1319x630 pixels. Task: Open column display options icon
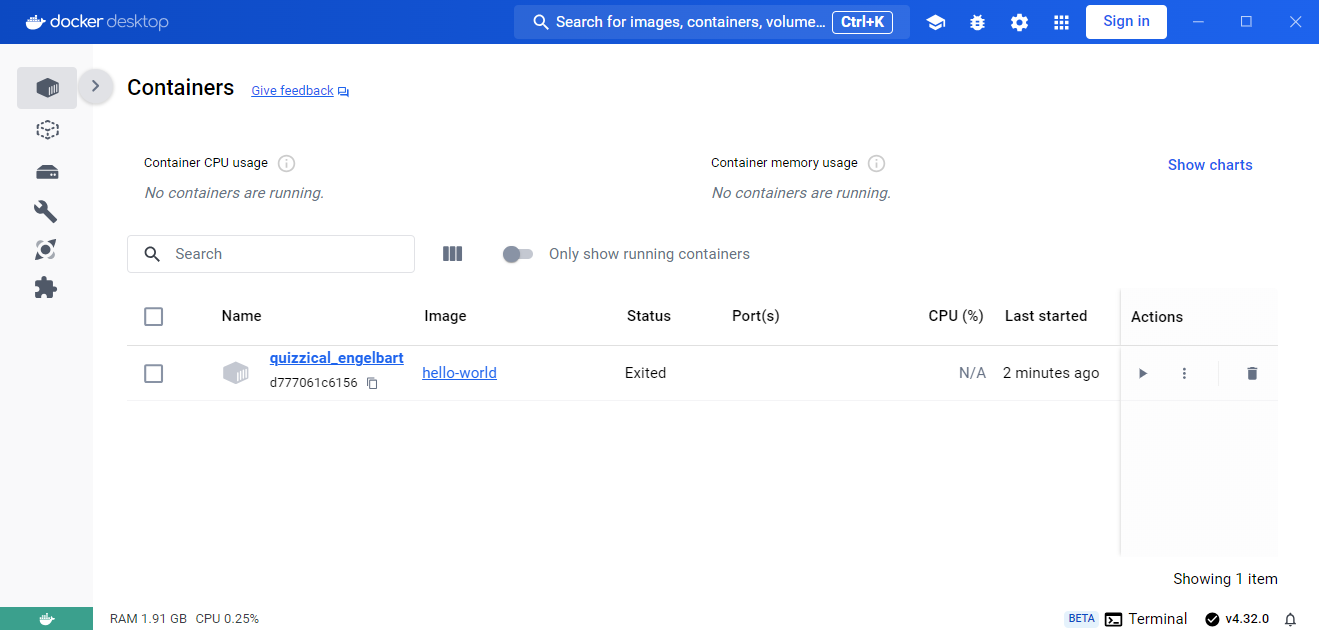click(452, 254)
